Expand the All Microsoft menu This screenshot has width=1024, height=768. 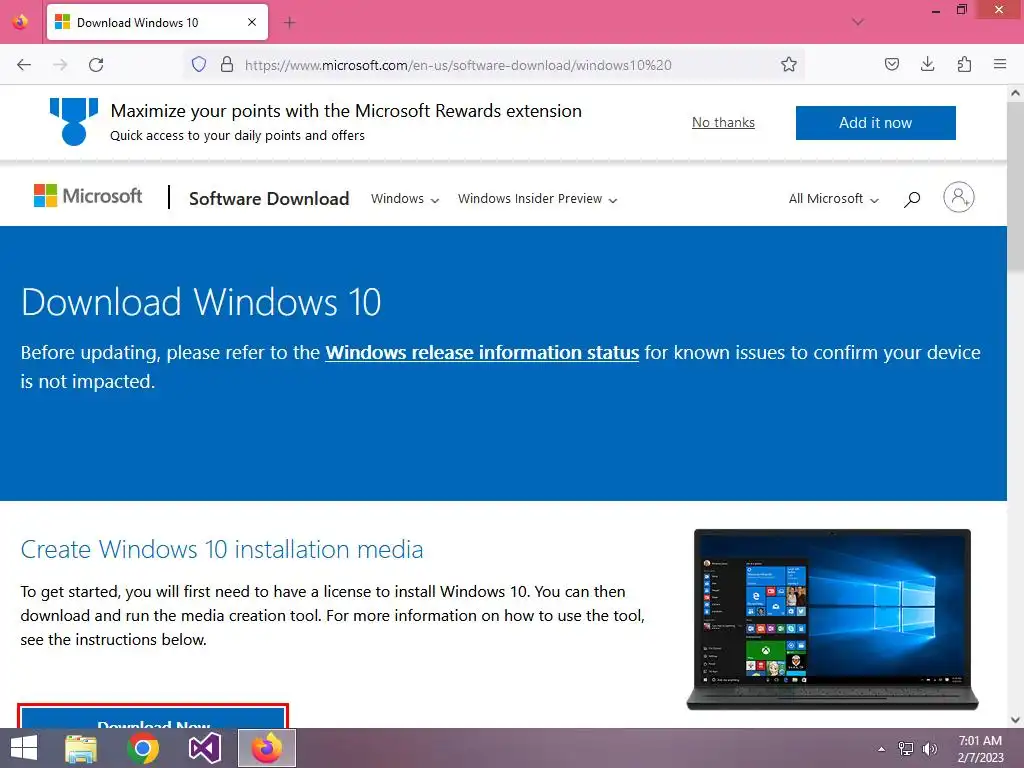point(833,199)
